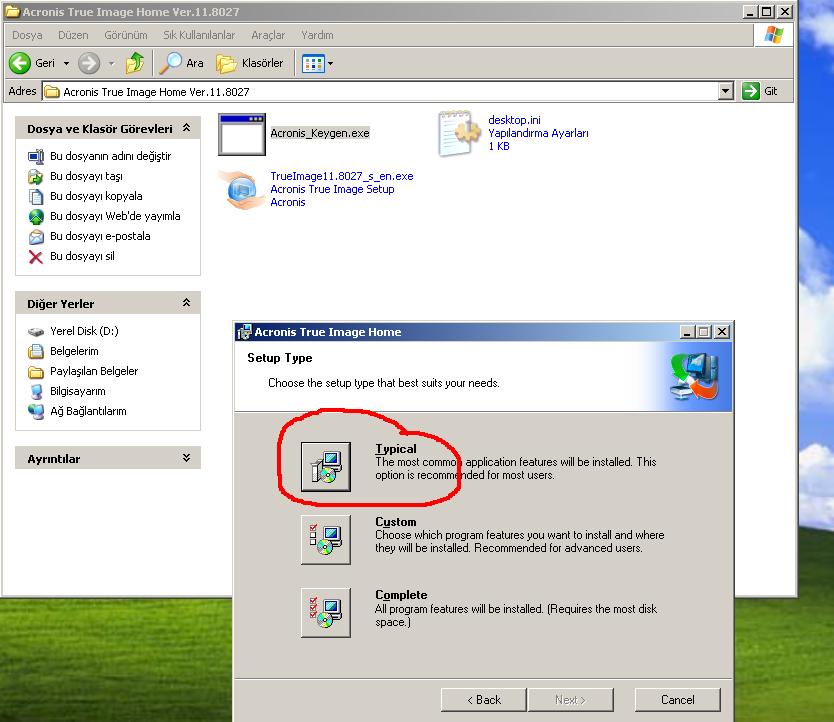This screenshot has width=834, height=722.
Task: Click the 'TrueImage11.8027_s_en.exe' file name
Action: pyautogui.click(x=341, y=176)
